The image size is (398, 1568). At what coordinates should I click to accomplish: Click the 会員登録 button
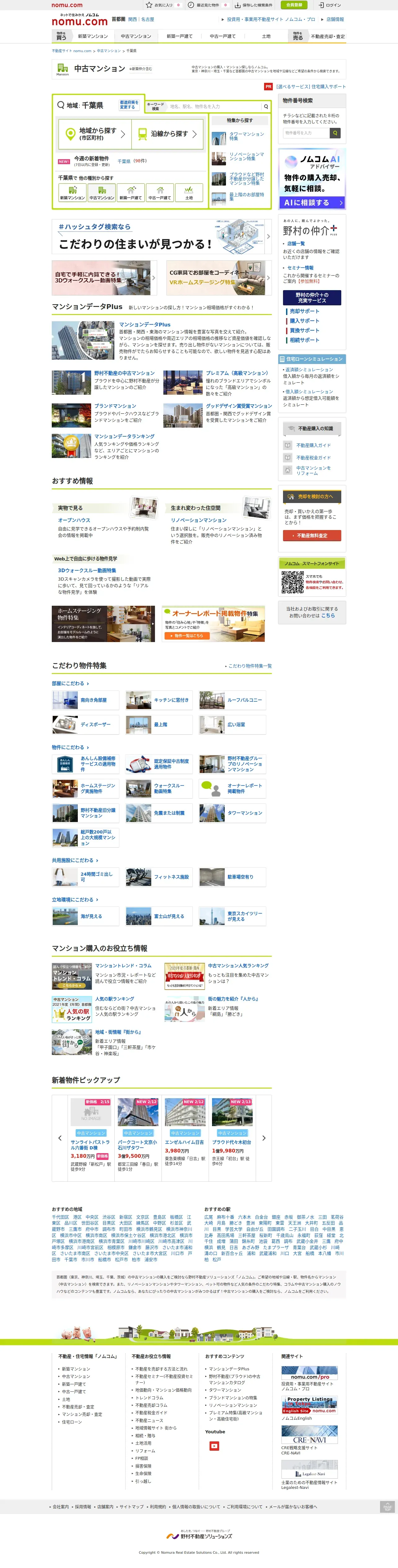click(x=295, y=5)
